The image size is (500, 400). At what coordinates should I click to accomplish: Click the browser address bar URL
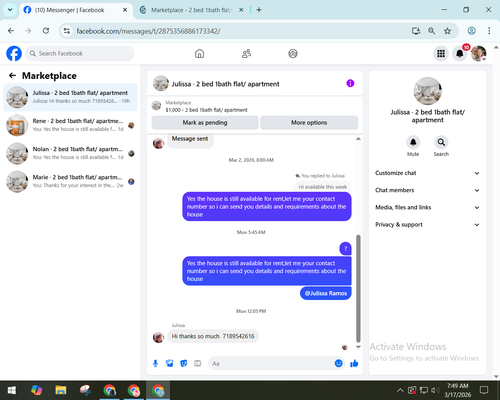click(x=148, y=31)
